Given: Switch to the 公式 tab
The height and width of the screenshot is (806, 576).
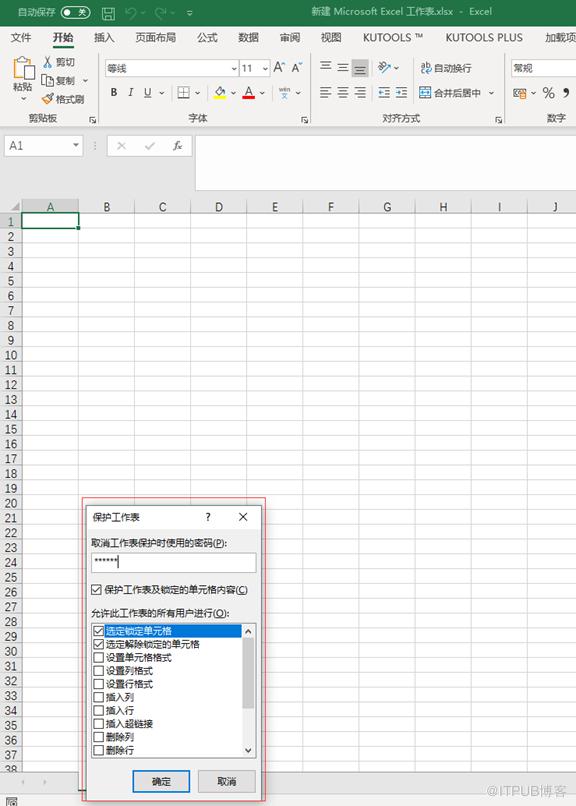Looking at the screenshot, I should coord(207,38).
